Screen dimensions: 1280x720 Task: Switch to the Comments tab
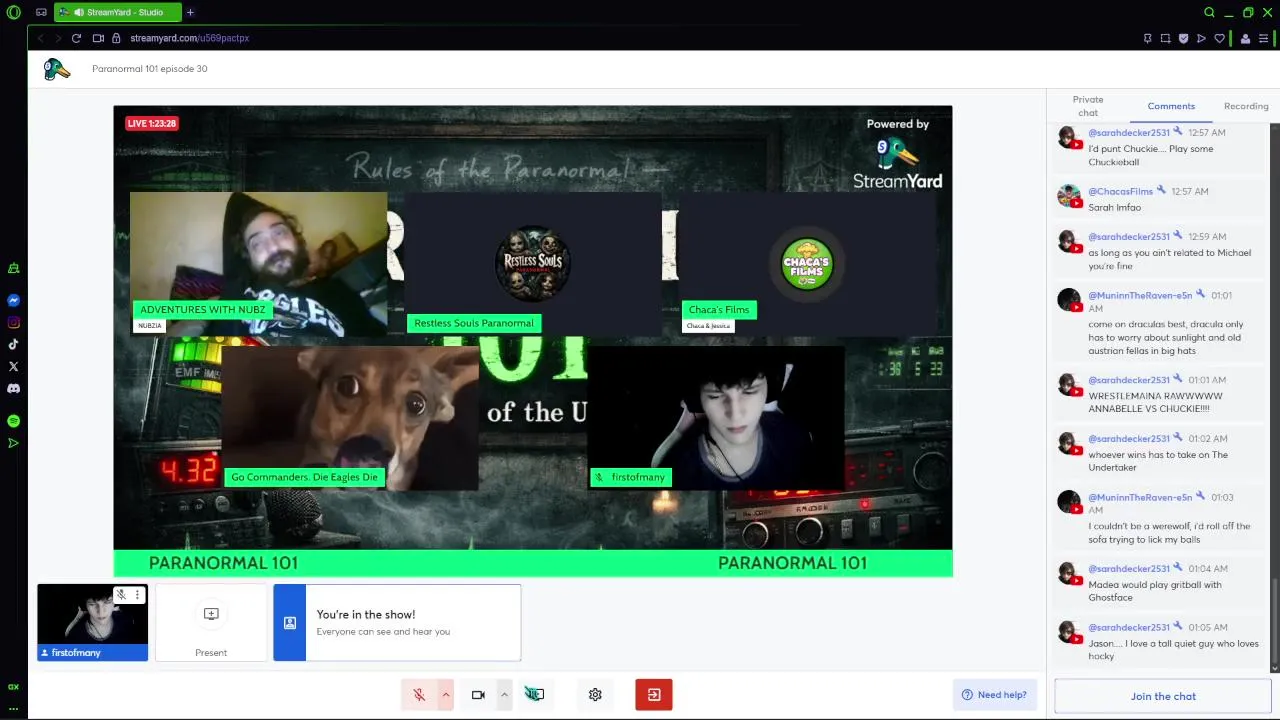tap(1171, 106)
